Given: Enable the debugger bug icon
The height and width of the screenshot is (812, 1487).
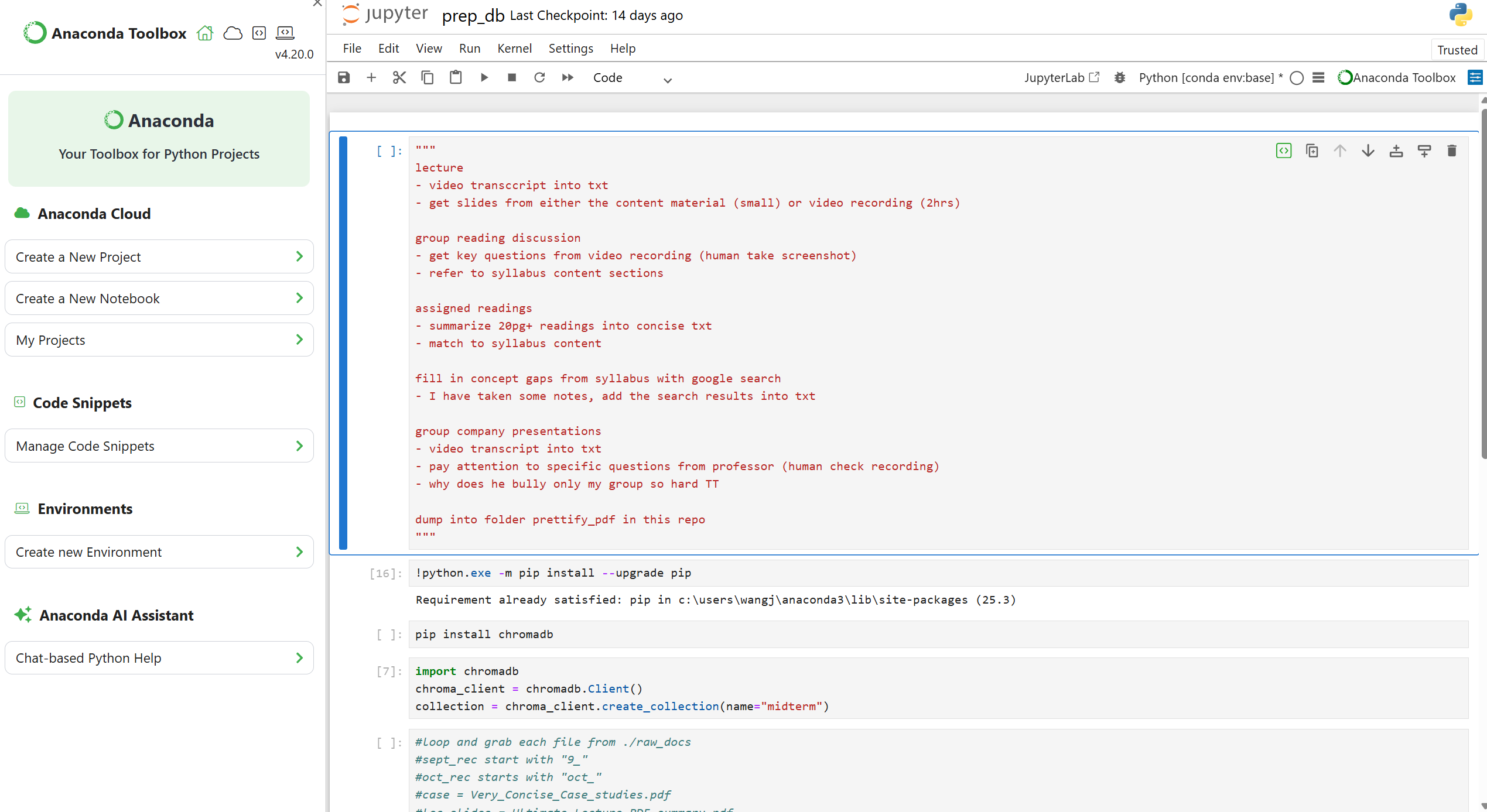Looking at the screenshot, I should tap(1120, 77).
